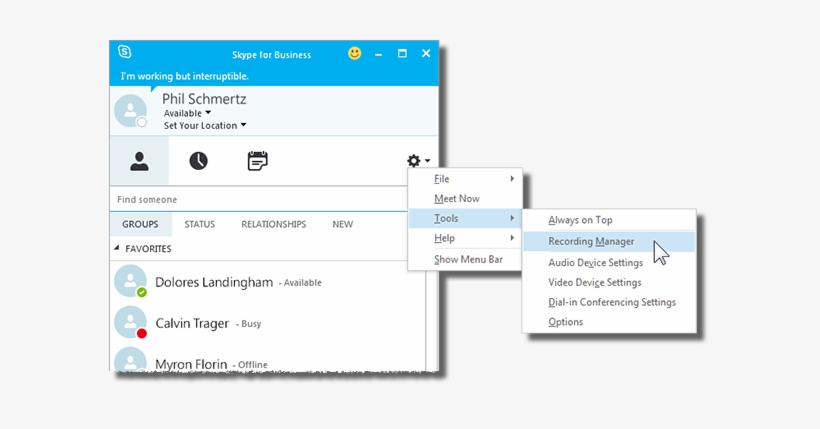The height and width of the screenshot is (429, 820).
Task: Open the Set Your Location dropdown
Action: (x=205, y=126)
